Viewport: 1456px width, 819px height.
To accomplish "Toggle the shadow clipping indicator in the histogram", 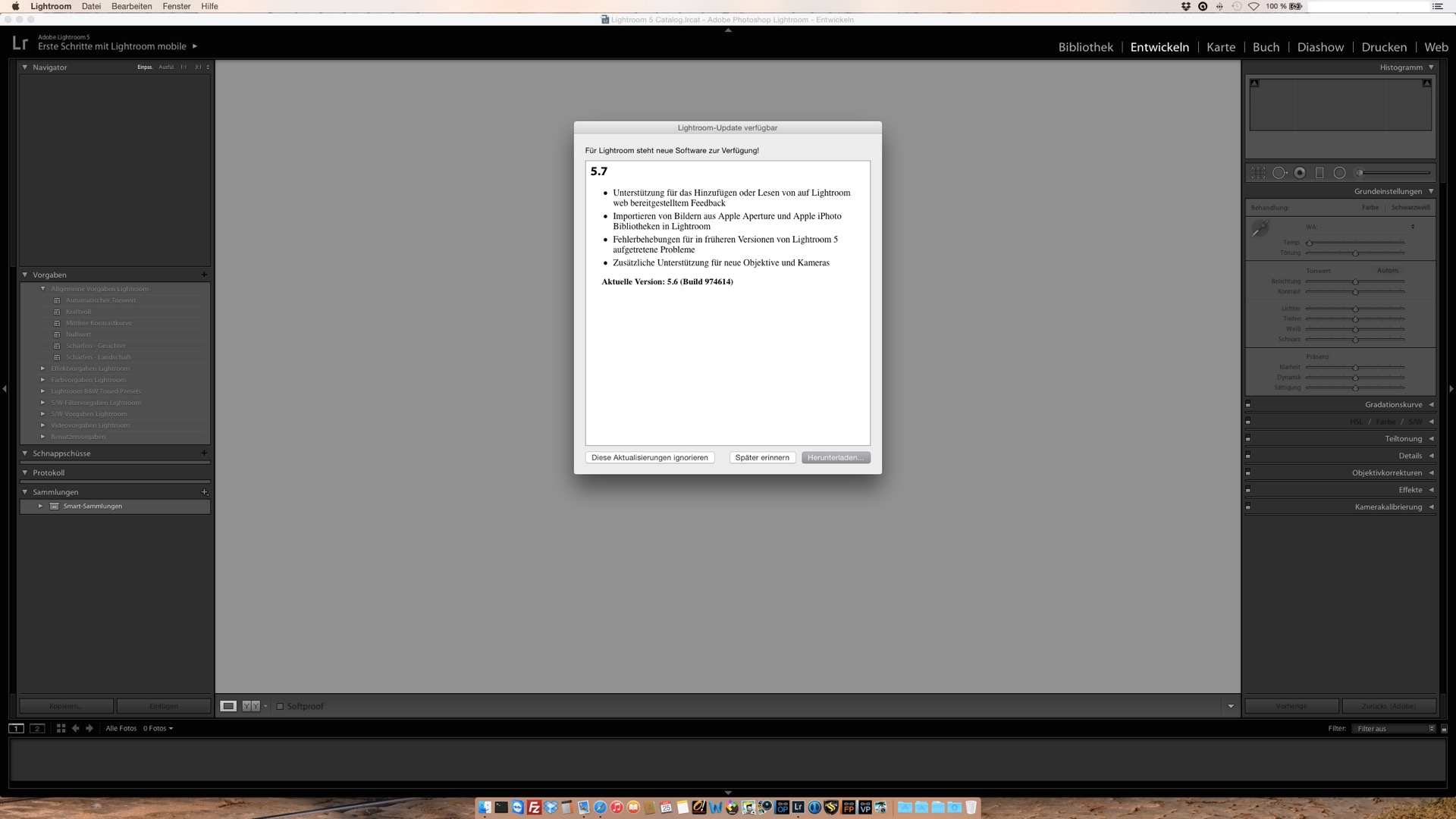I will 1254,83.
